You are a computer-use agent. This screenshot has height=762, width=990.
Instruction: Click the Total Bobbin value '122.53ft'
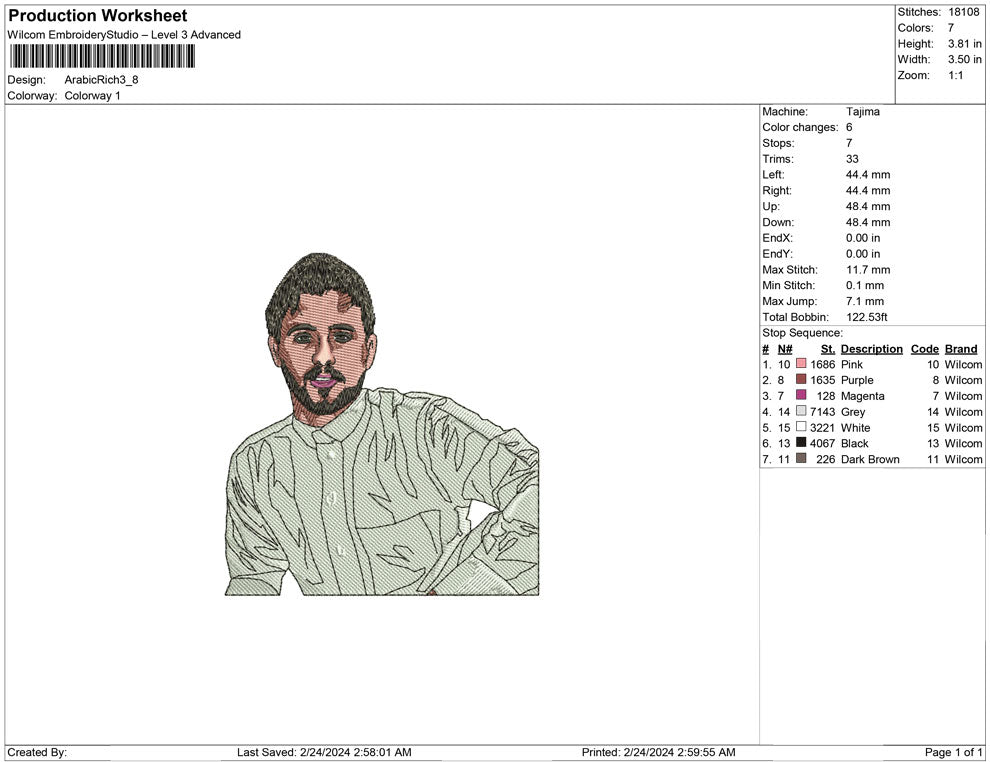click(x=867, y=317)
